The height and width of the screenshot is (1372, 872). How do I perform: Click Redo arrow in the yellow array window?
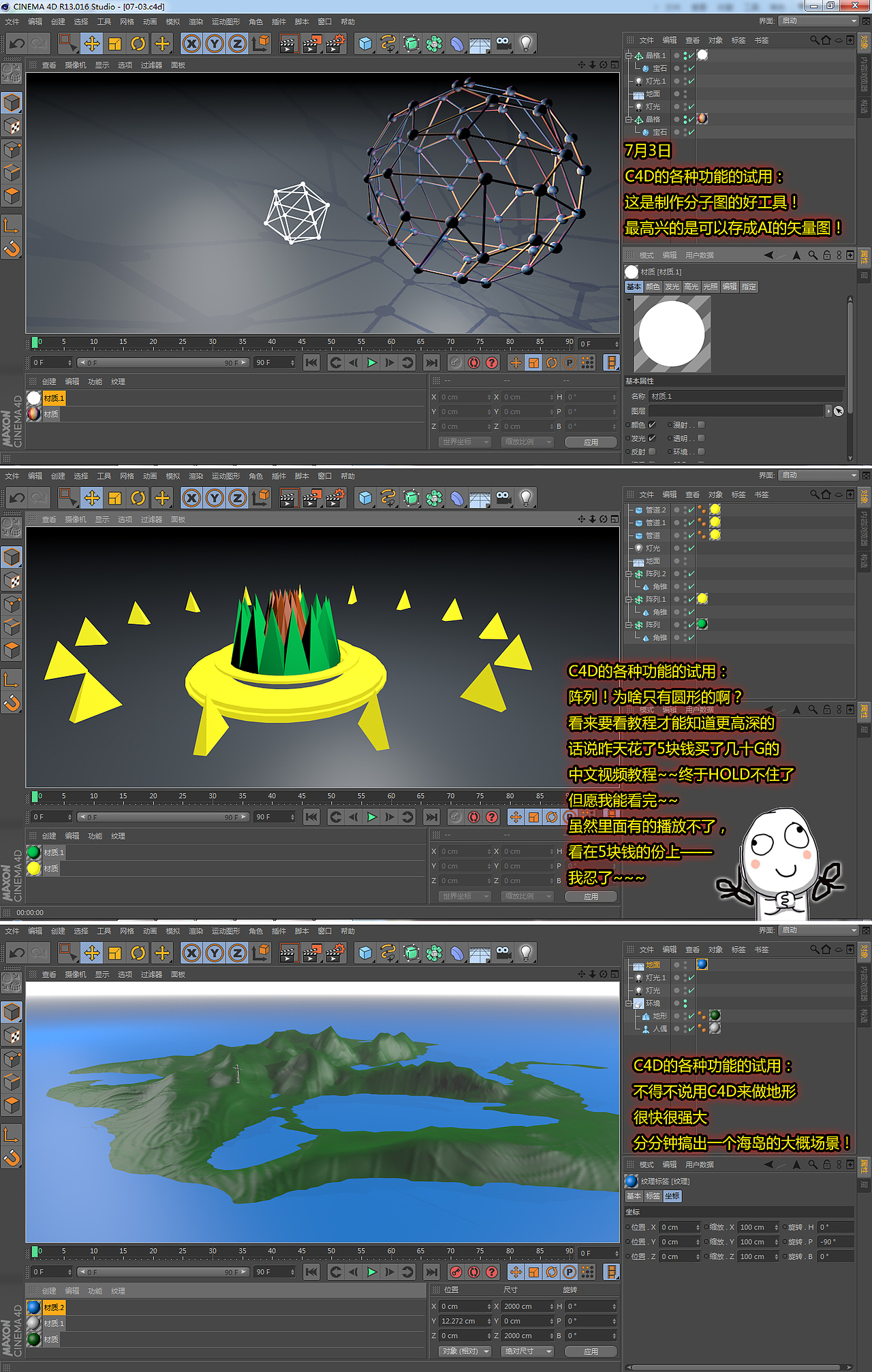tap(40, 498)
